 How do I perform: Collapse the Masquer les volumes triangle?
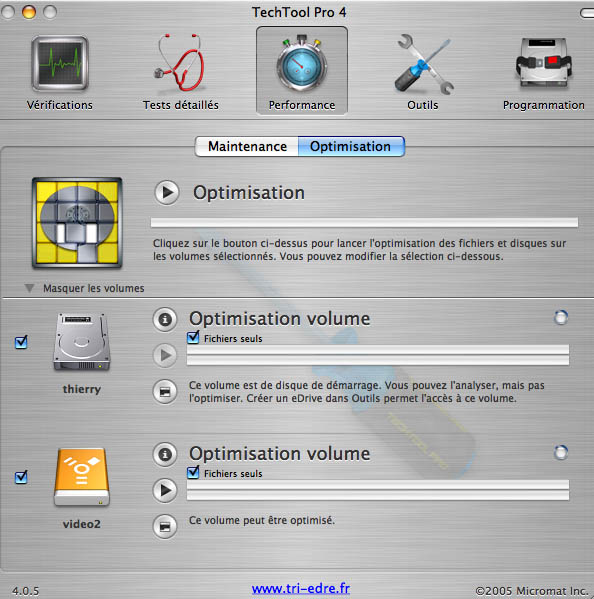29,288
